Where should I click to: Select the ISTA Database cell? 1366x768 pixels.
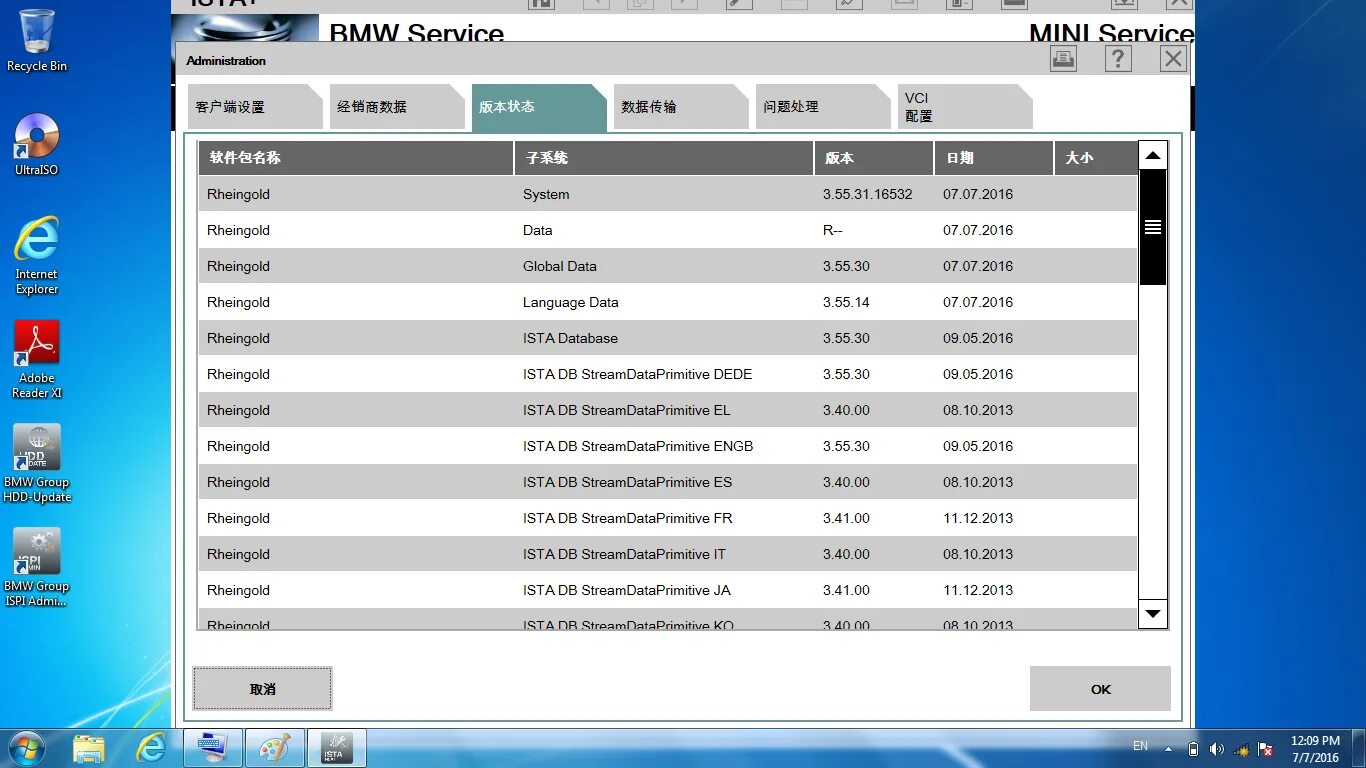(x=570, y=338)
